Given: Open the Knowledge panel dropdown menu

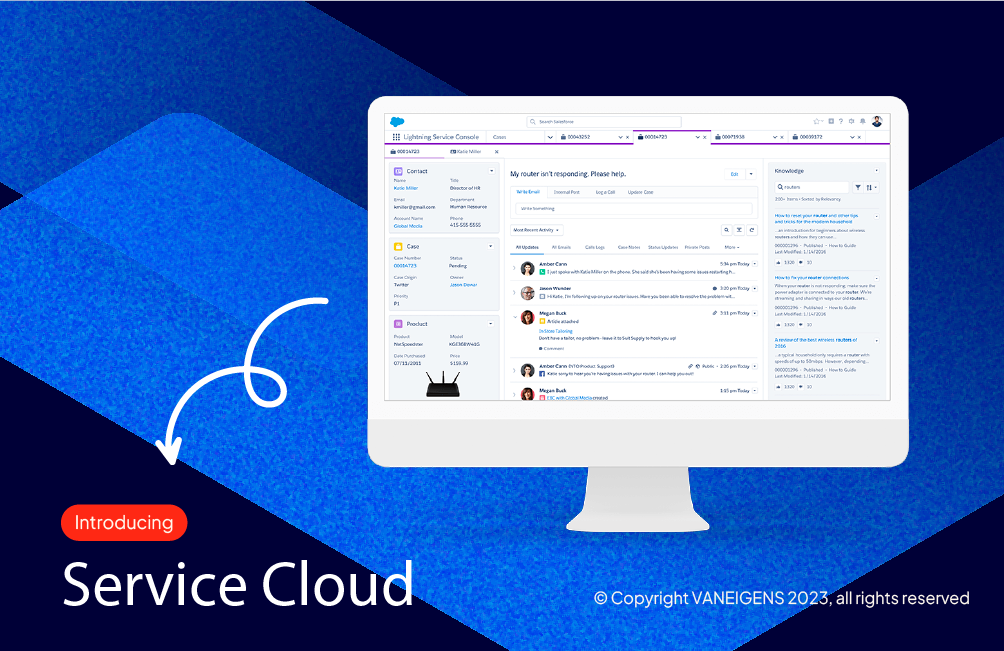Looking at the screenshot, I should pos(877,171).
